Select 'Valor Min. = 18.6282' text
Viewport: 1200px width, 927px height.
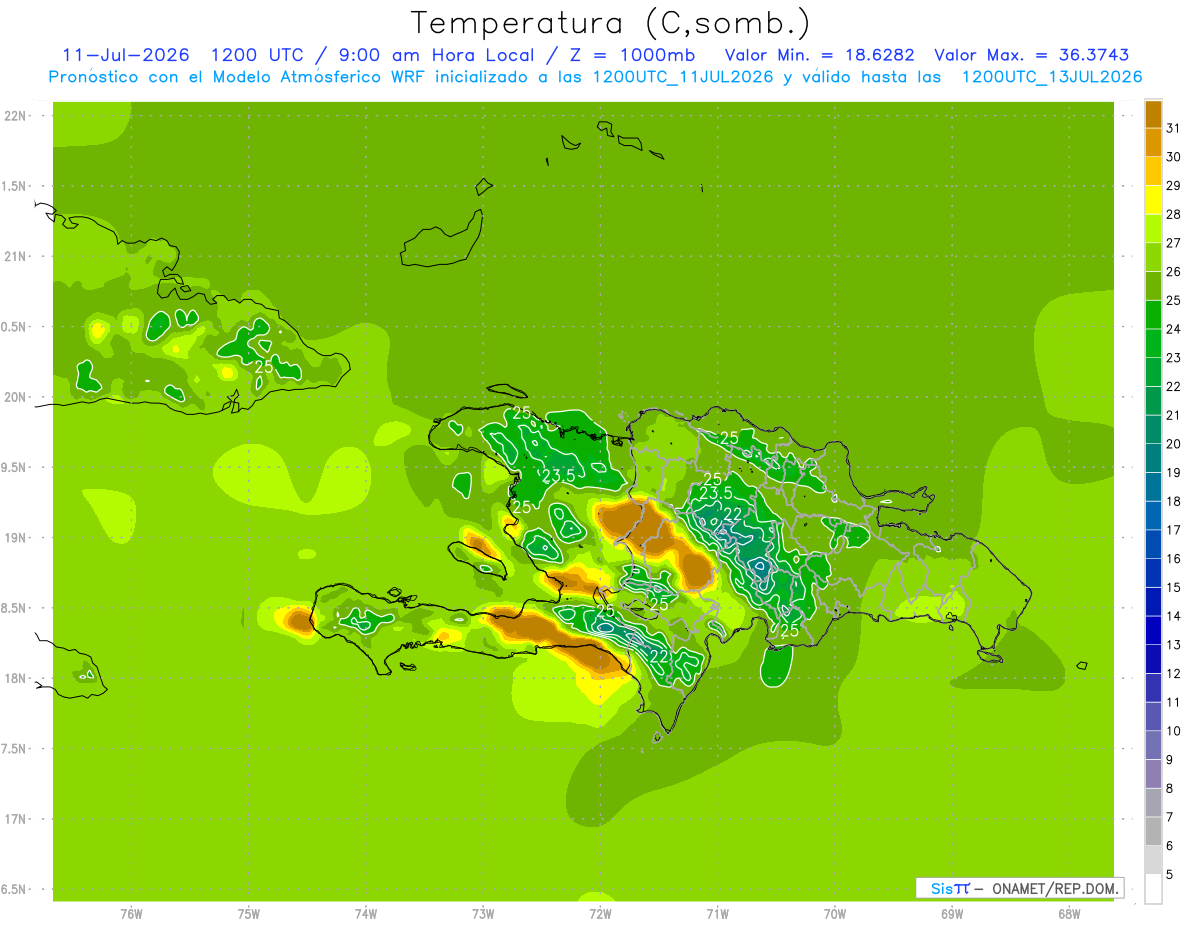(820, 55)
